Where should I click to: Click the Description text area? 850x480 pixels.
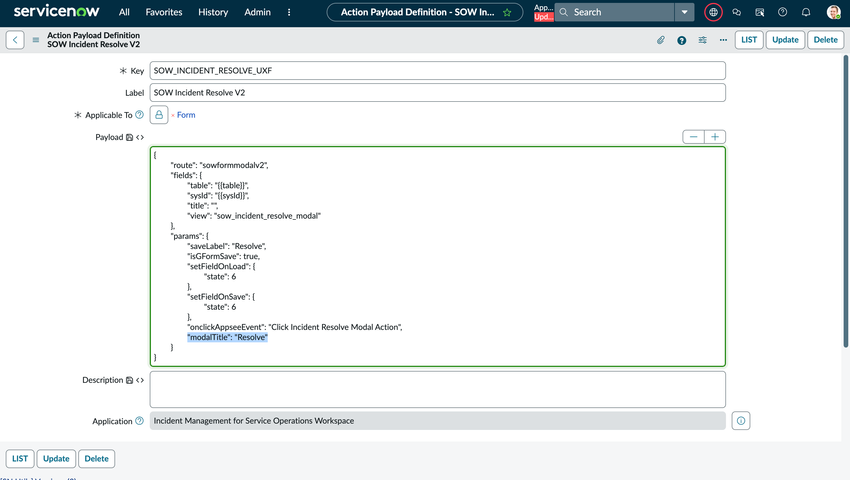click(437, 389)
